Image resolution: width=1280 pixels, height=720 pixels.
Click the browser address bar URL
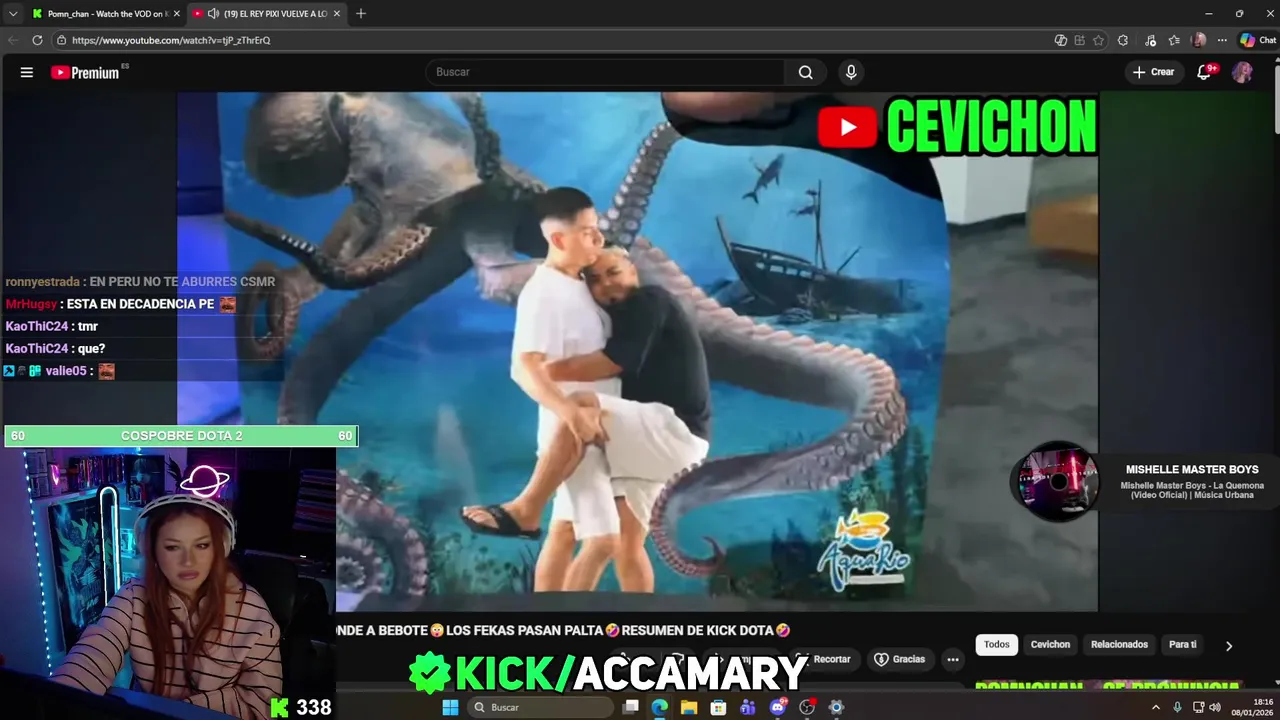[x=171, y=40]
